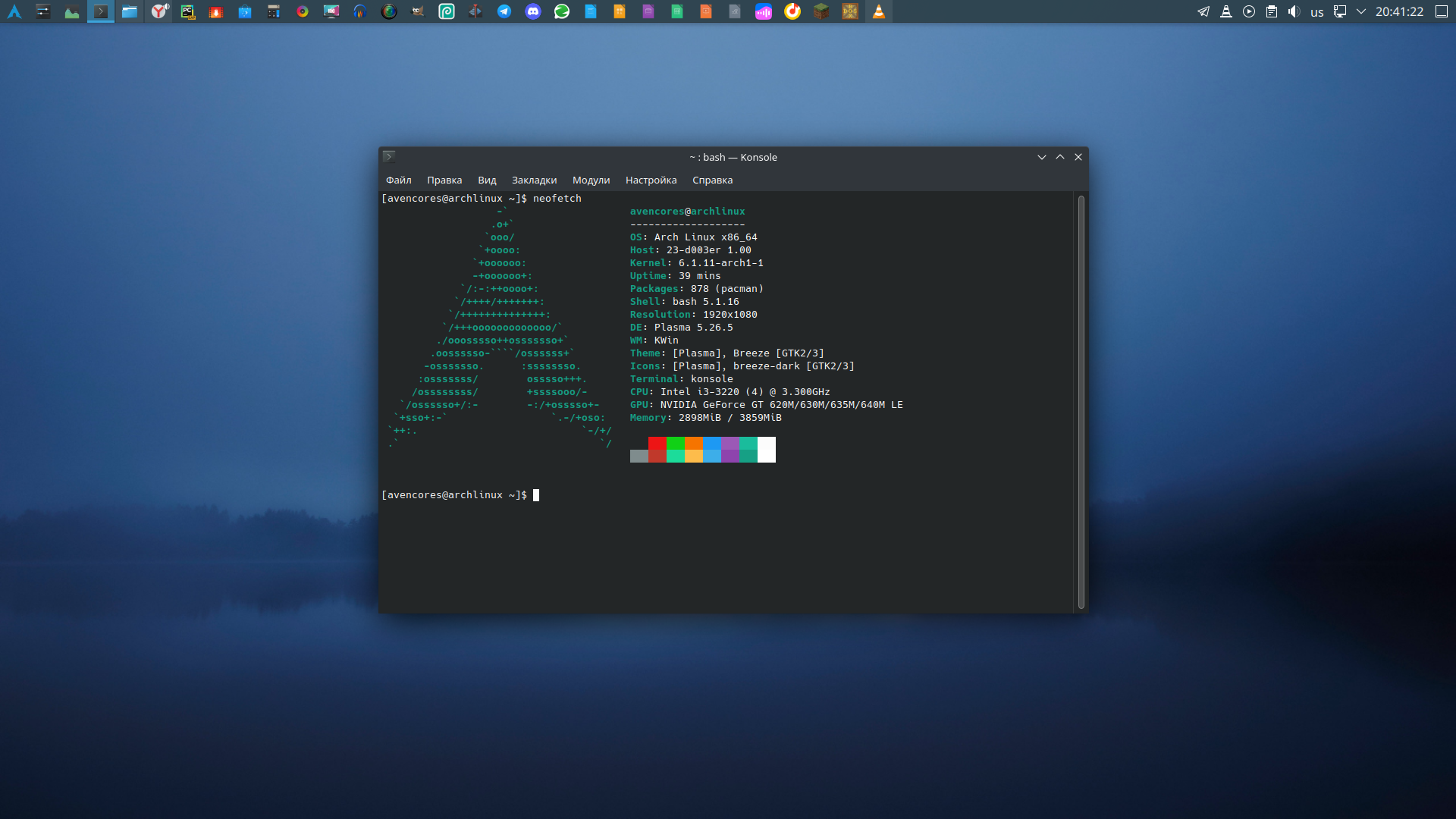Open the Konsole window menu icon
This screenshot has width=1456, height=819.
coord(389,157)
